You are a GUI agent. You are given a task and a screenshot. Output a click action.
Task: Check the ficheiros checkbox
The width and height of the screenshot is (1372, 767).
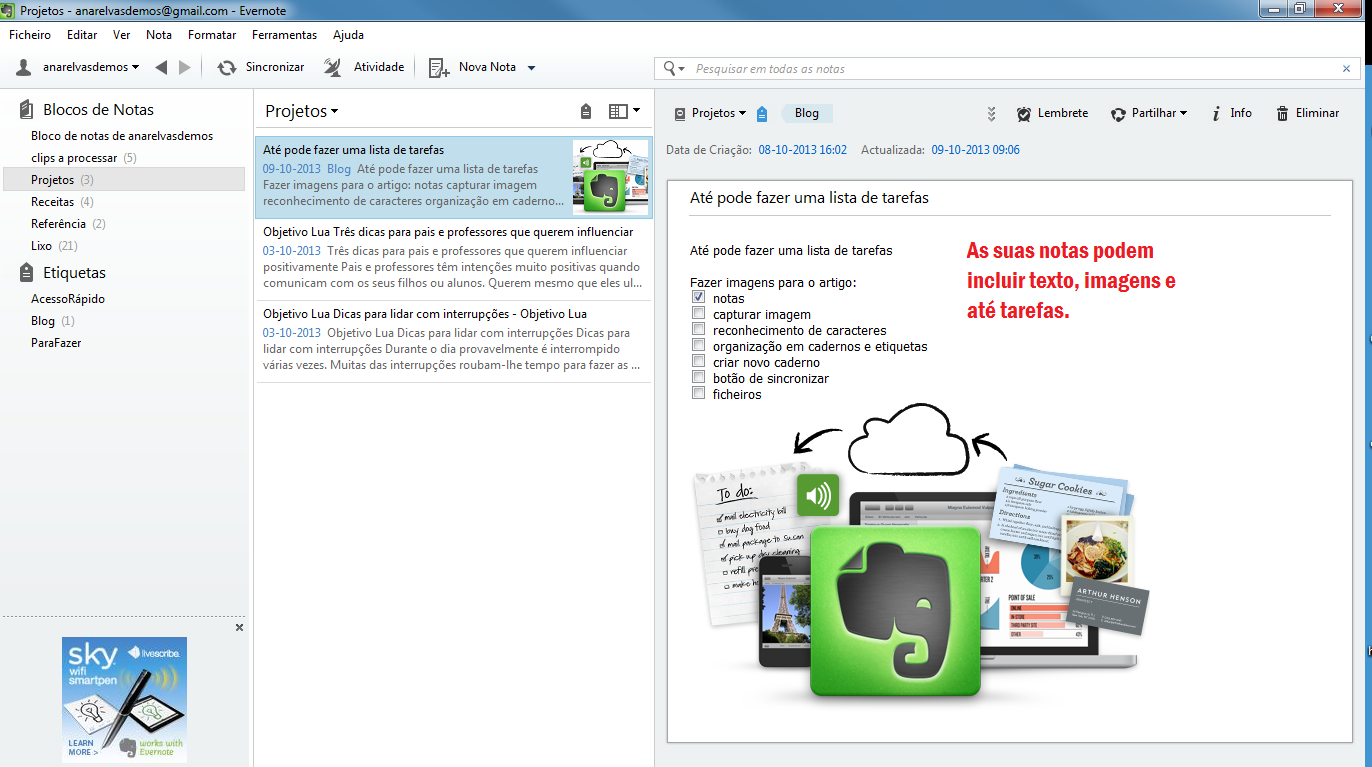pos(698,394)
